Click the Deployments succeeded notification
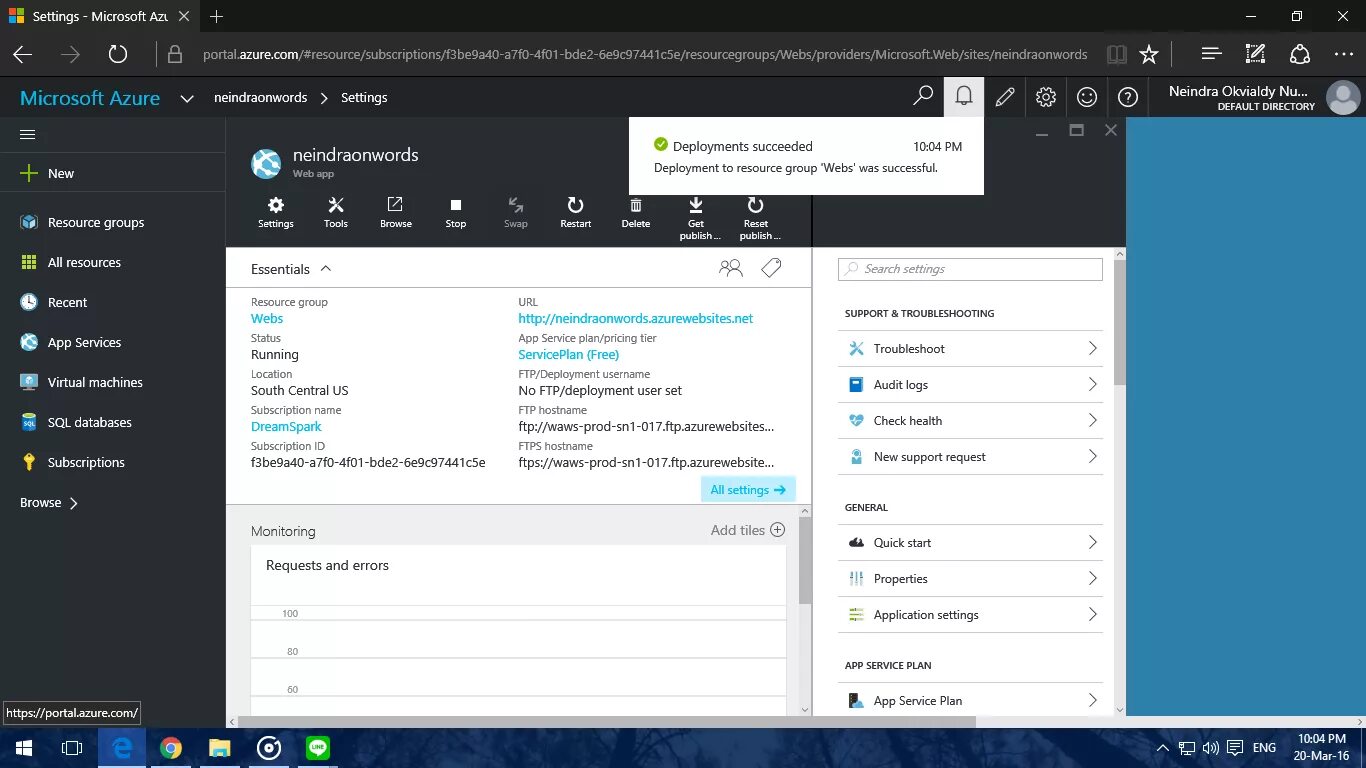Image resolution: width=1366 pixels, height=768 pixels. (806, 156)
